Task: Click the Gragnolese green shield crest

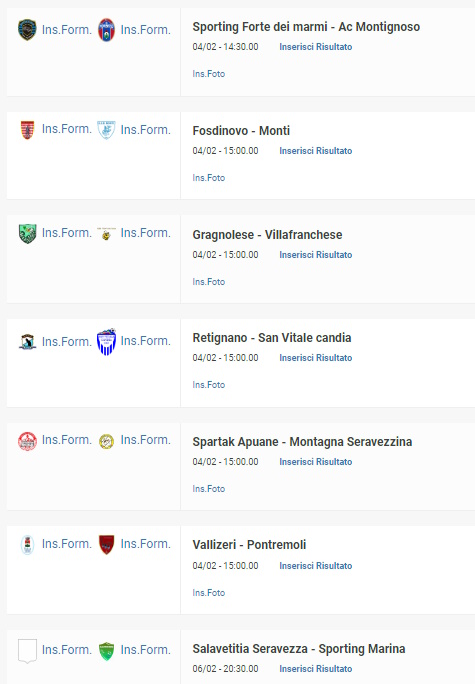Action: pyautogui.click(x=27, y=233)
